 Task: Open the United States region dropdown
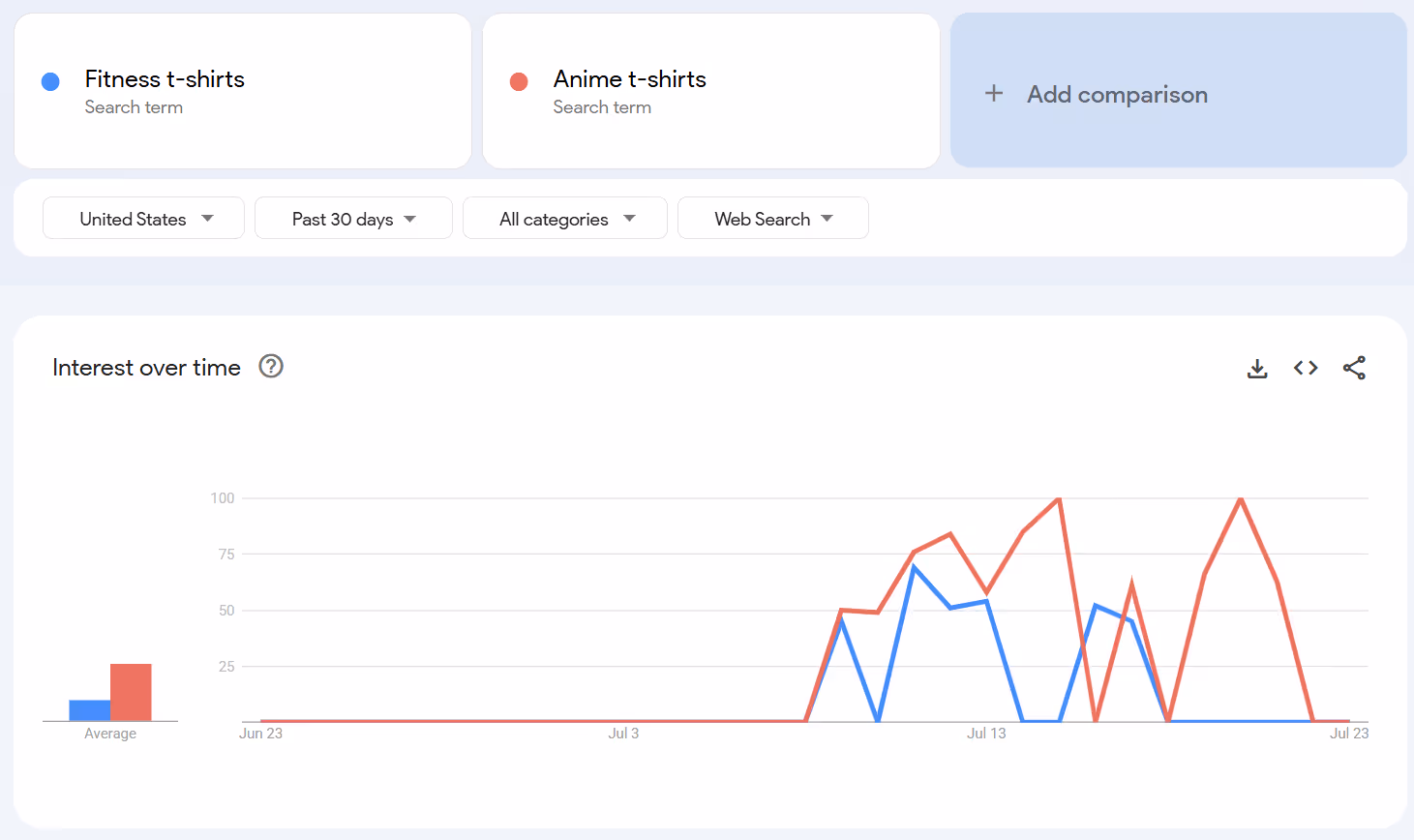[x=143, y=219]
